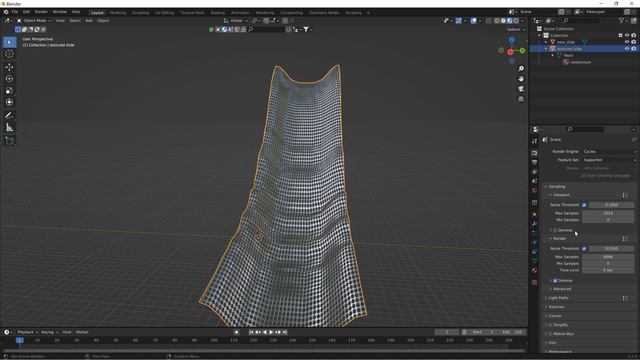Image resolution: width=640 pixels, height=360 pixels.
Task: Click the timeline play button
Action: [x=271, y=332]
